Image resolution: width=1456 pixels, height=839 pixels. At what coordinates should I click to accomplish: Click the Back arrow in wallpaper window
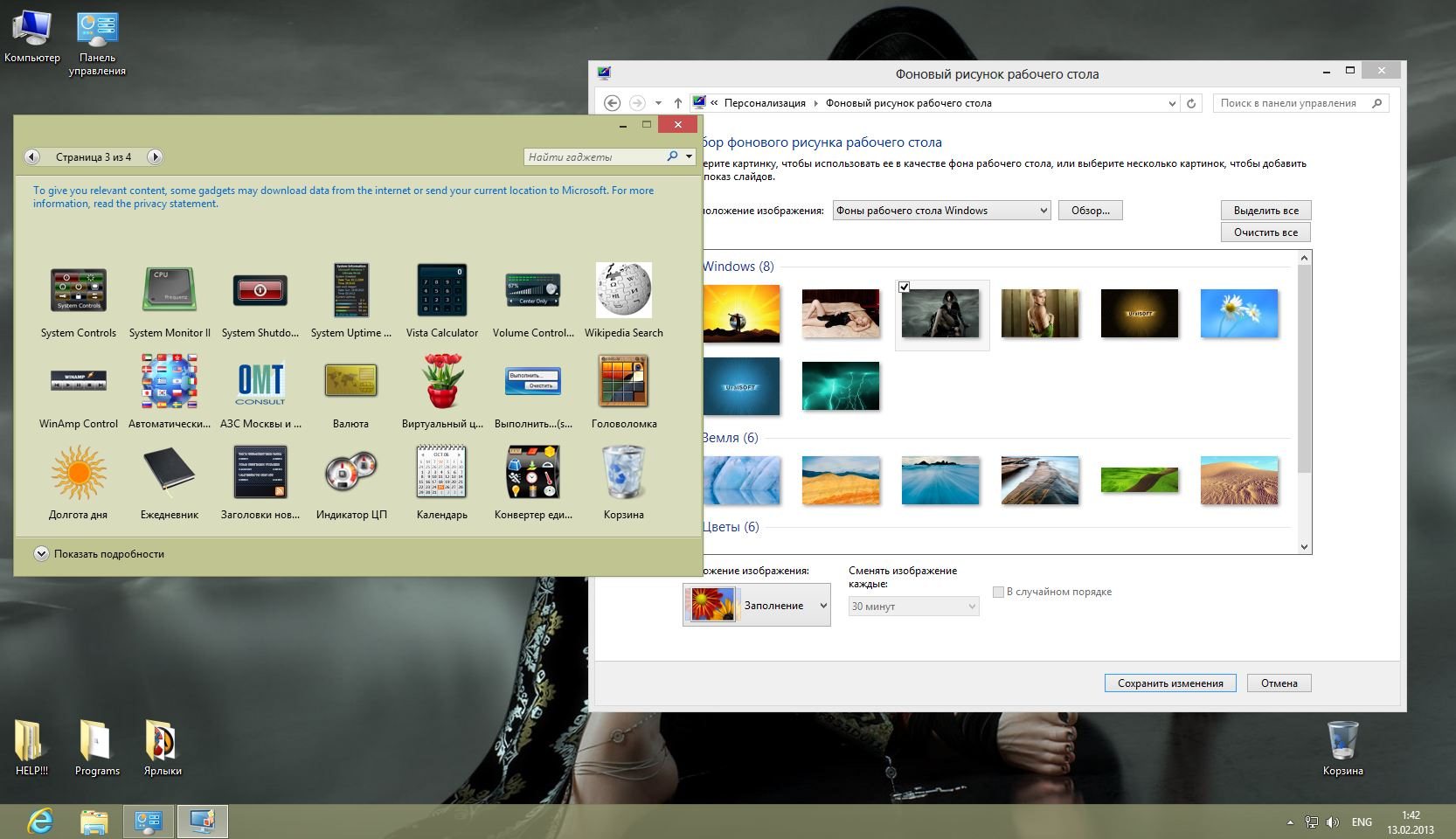pos(613,103)
